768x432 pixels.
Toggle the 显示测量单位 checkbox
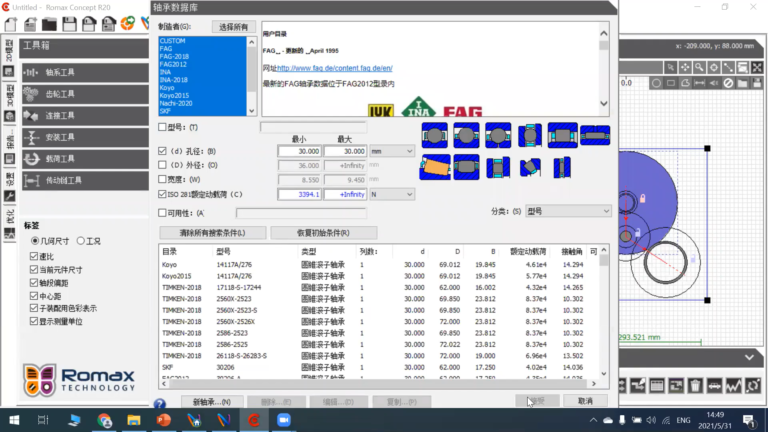[34, 321]
